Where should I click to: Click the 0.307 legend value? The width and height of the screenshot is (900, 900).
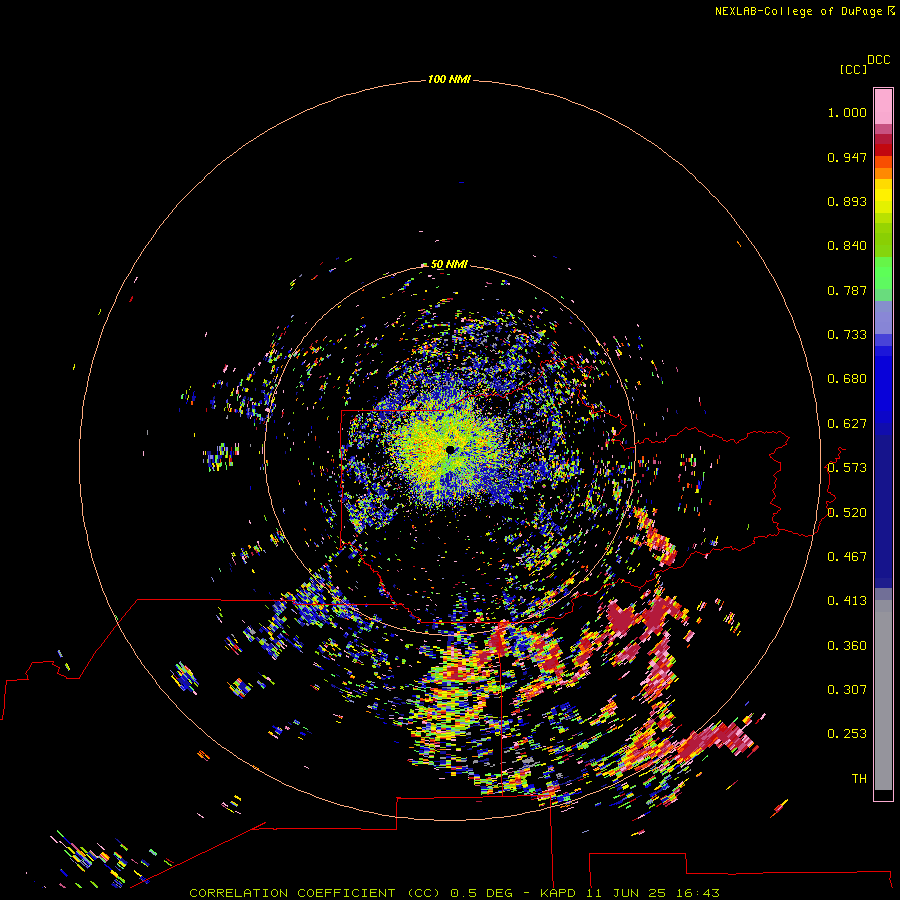(847, 690)
